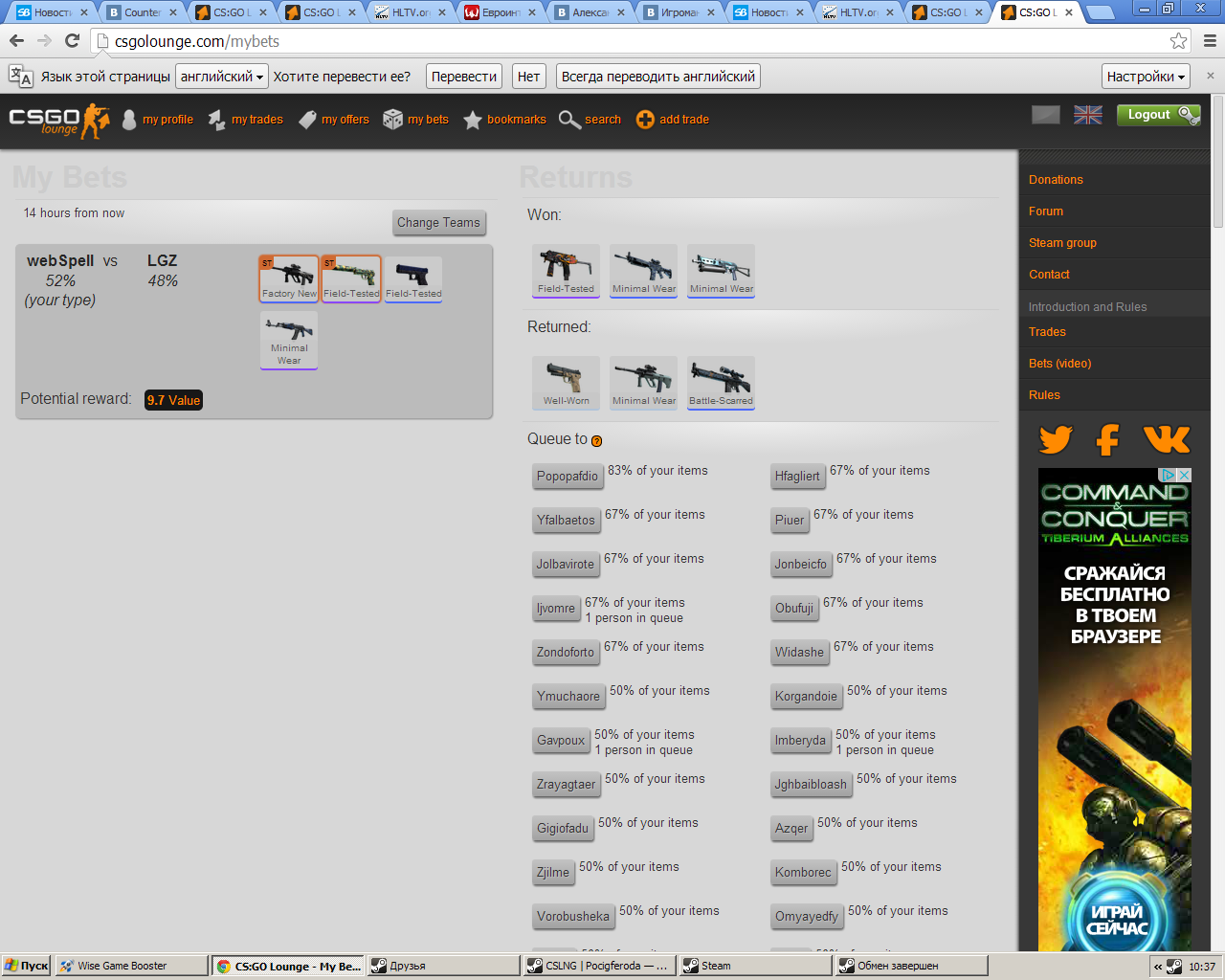
Task: Open the Facebook icon in sidebar
Action: (1108, 439)
